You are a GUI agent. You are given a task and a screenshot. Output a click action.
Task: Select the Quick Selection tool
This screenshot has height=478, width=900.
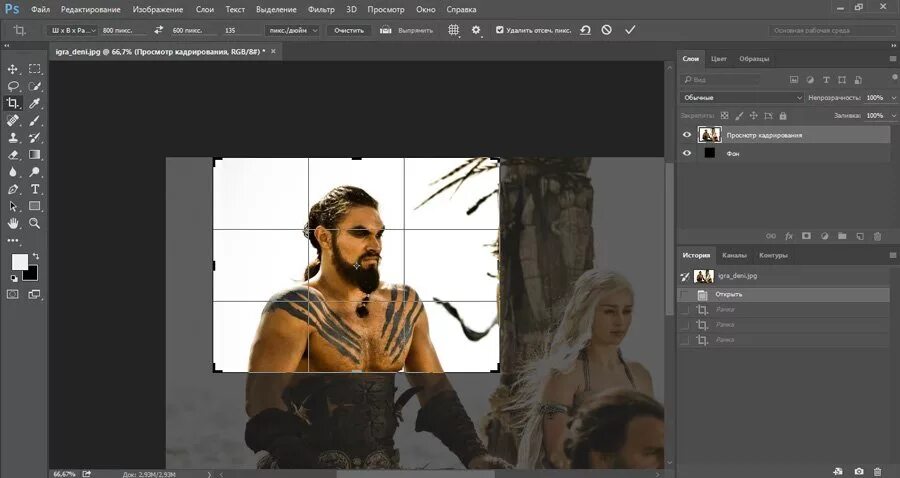[35, 86]
